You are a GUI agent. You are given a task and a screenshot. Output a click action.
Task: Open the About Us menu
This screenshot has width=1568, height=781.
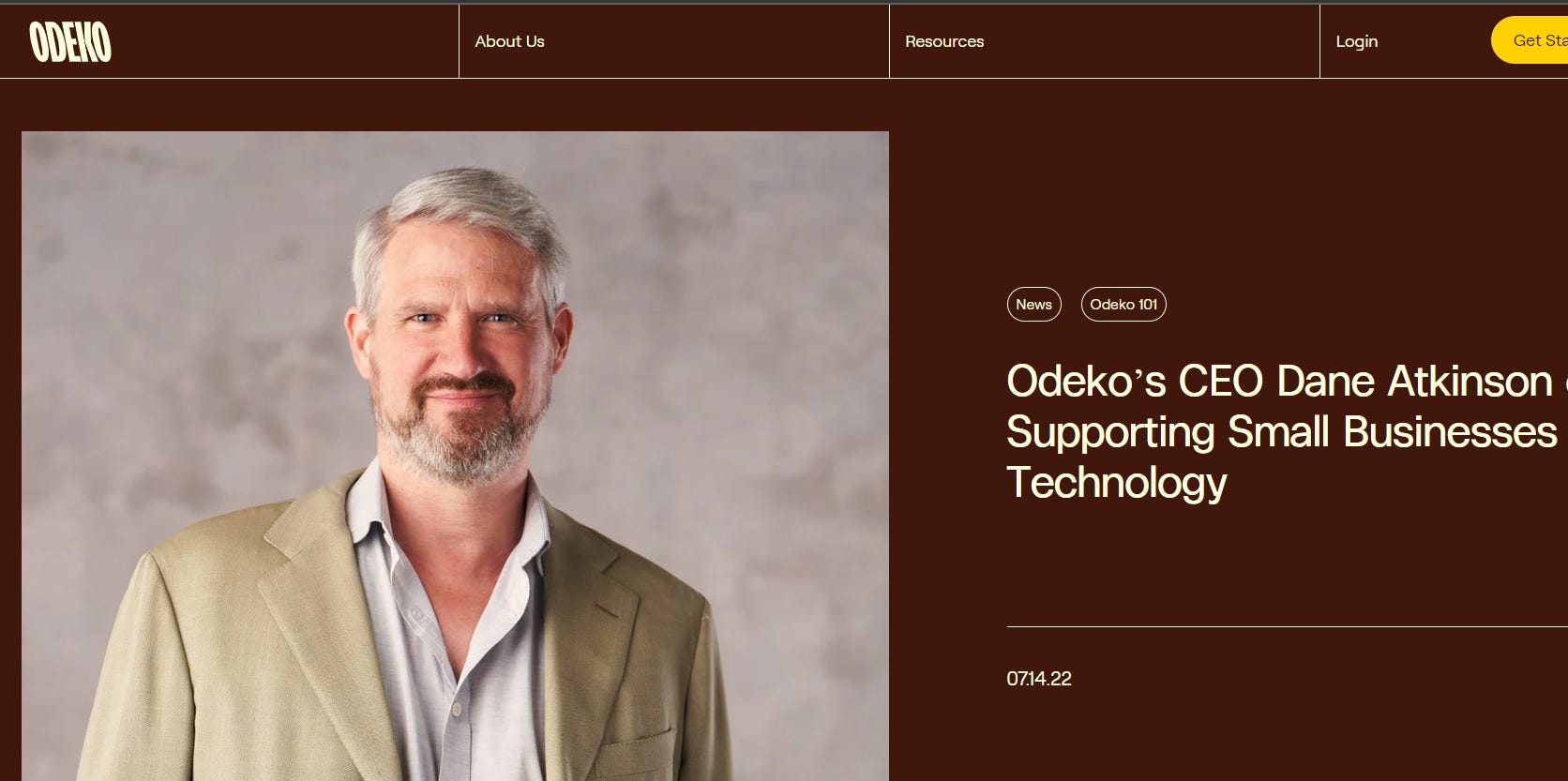click(x=509, y=41)
